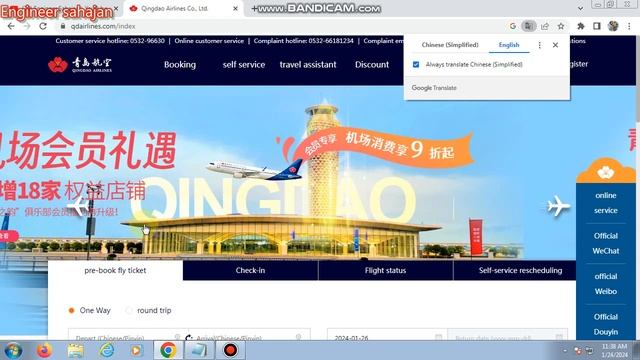Open the tab search dropdown arrow
The width and height of the screenshot is (640, 360).
(580, 8)
